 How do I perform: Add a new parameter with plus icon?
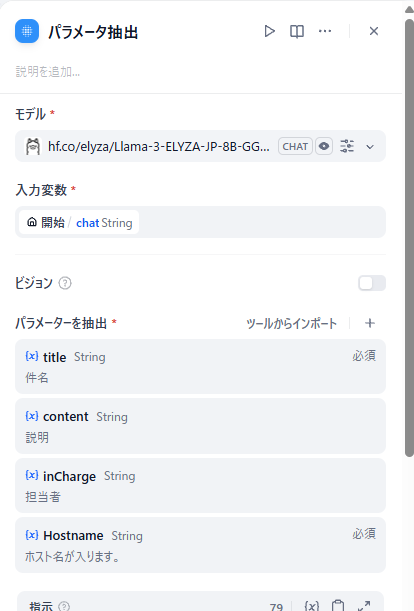pos(370,323)
